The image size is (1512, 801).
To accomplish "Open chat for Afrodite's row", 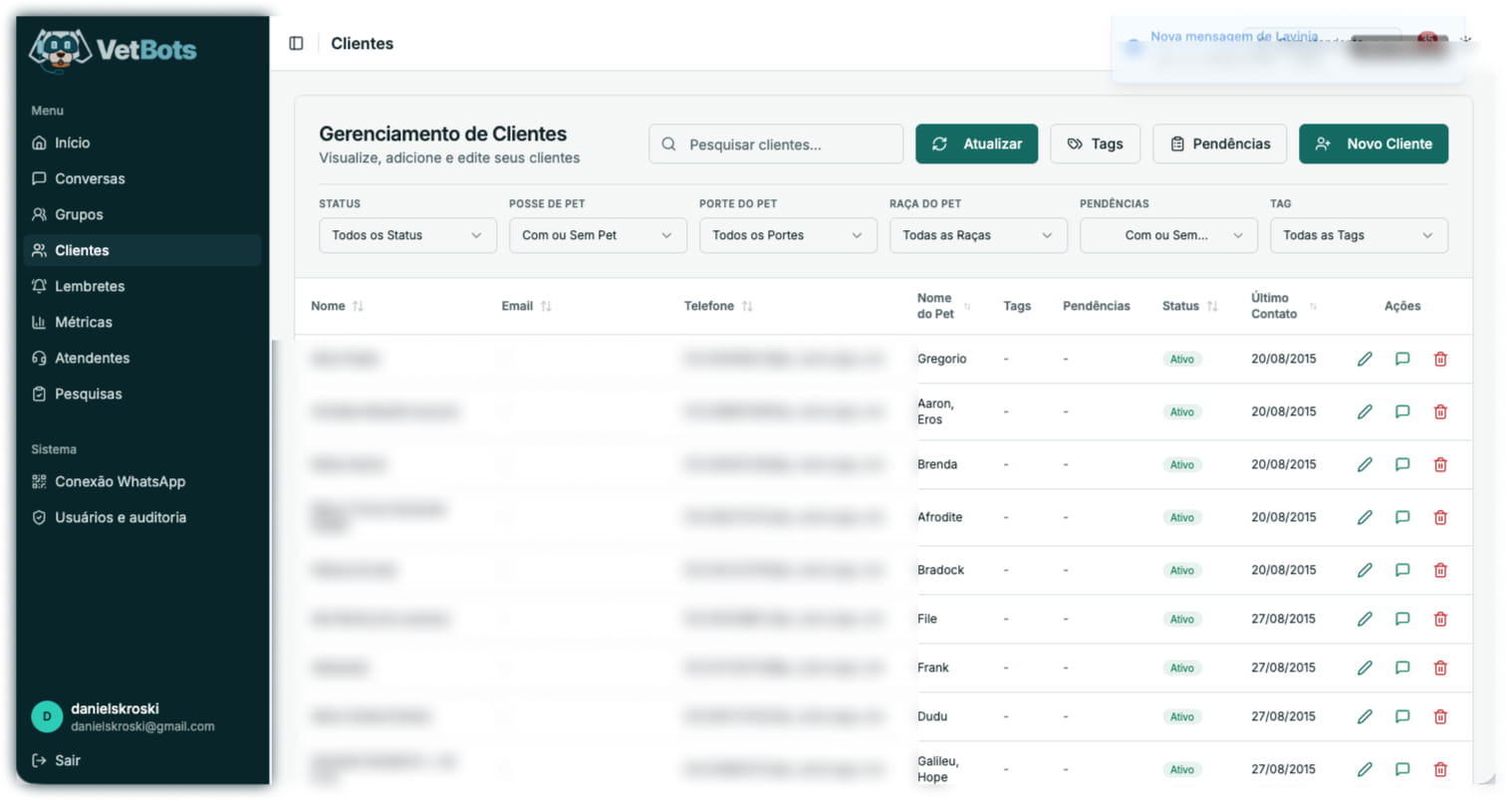I will tap(1402, 517).
